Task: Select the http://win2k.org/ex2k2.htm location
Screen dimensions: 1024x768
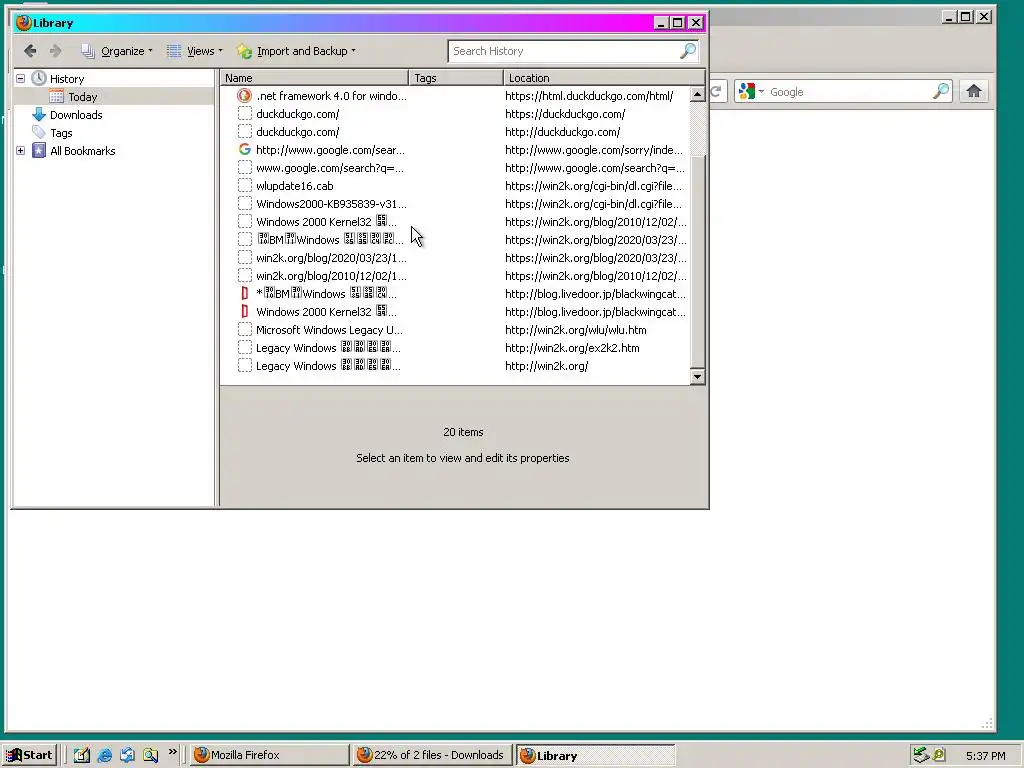Action: tap(572, 348)
